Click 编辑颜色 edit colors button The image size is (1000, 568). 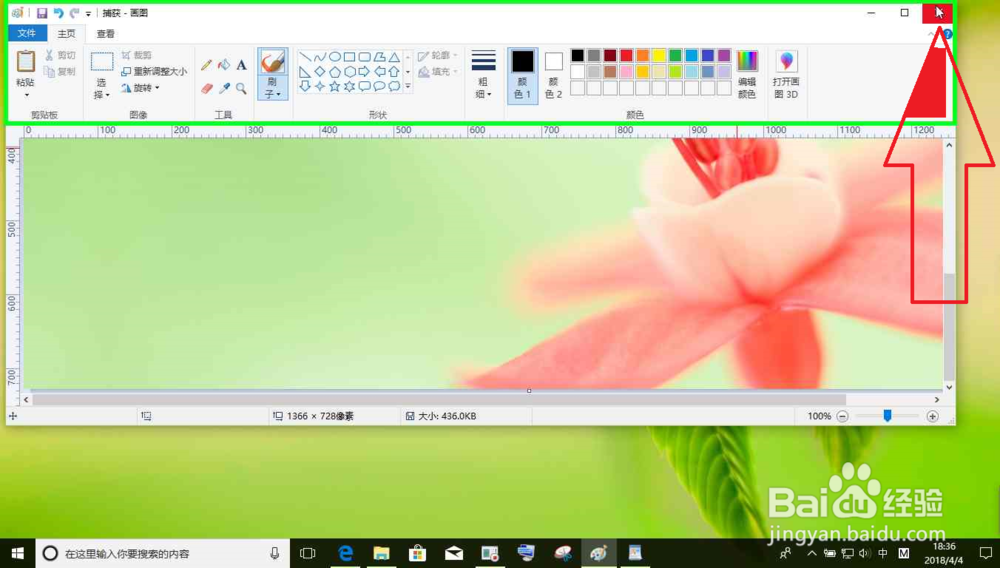[747, 74]
